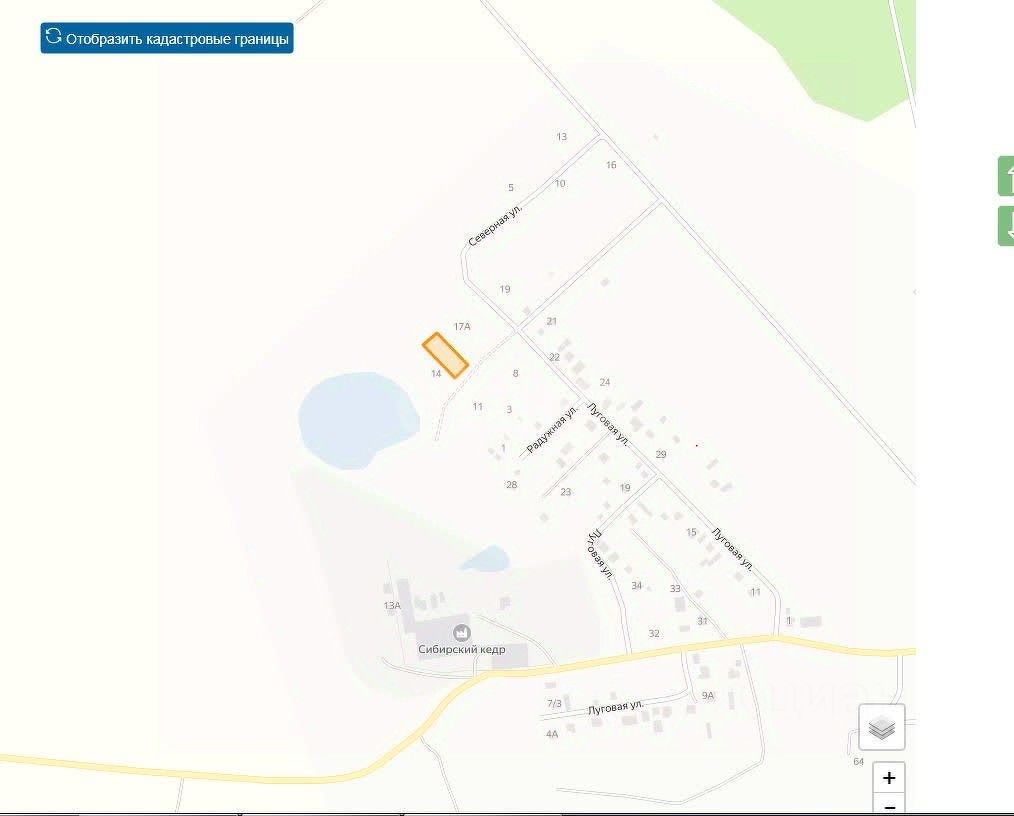1014x816 pixels.
Task: Zoom out with the minus button
Action: pyautogui.click(x=889, y=807)
